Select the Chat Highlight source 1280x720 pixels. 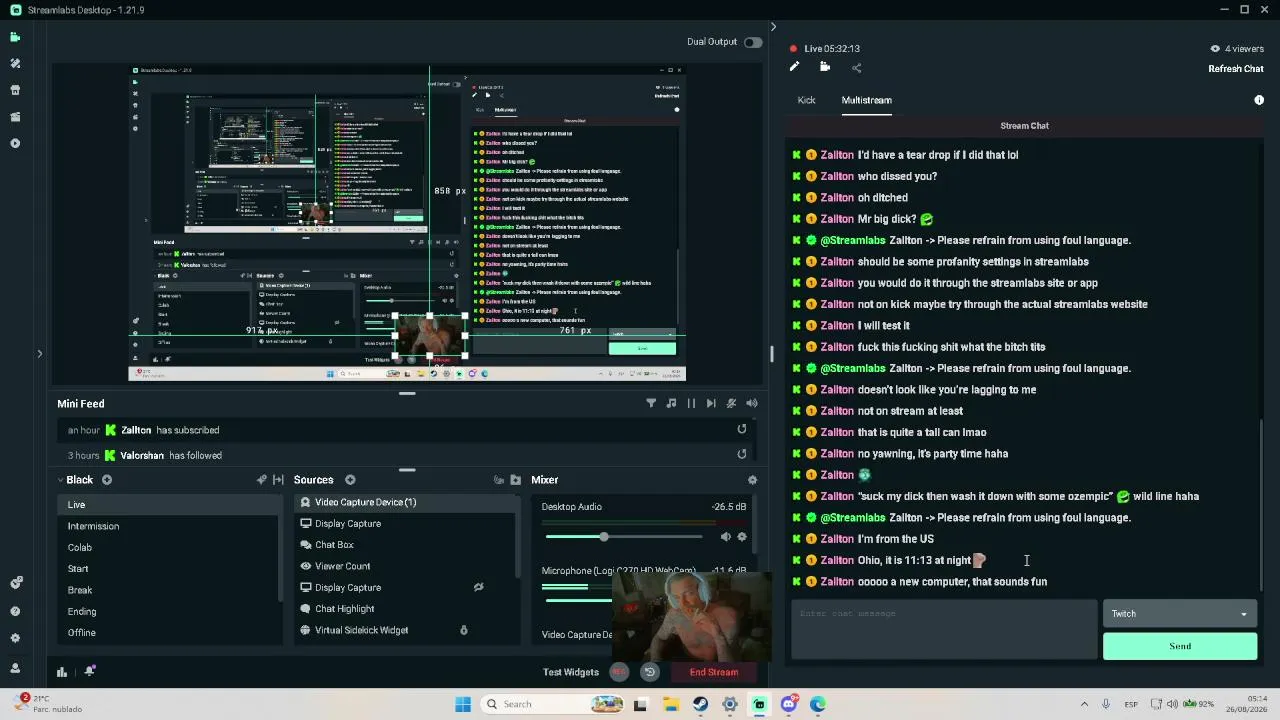407,609
